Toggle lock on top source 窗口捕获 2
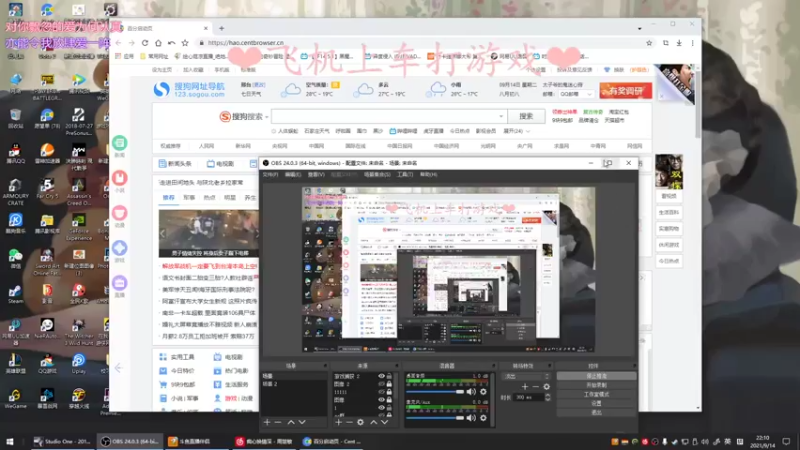 pos(389,376)
